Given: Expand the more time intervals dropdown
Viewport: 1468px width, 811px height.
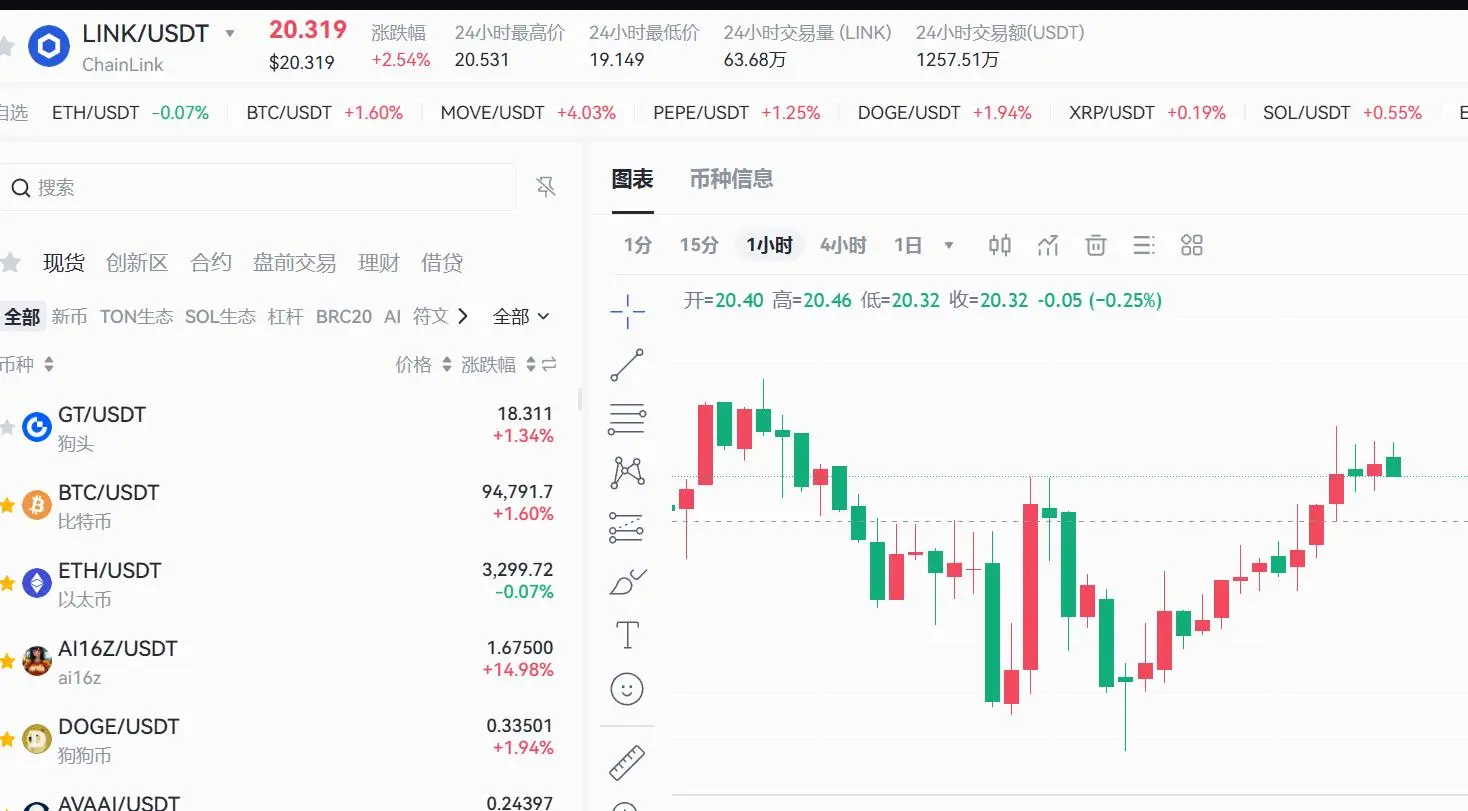Looking at the screenshot, I should point(949,245).
